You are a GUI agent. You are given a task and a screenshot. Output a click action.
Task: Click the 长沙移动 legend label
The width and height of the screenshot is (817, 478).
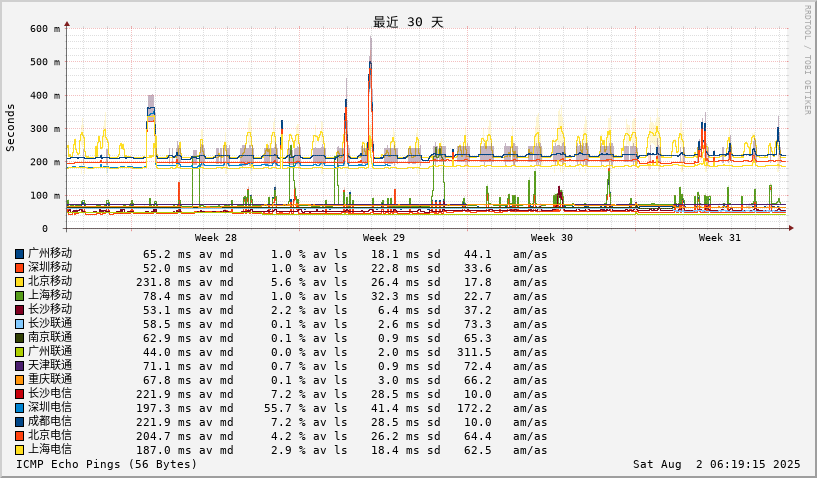(50, 310)
